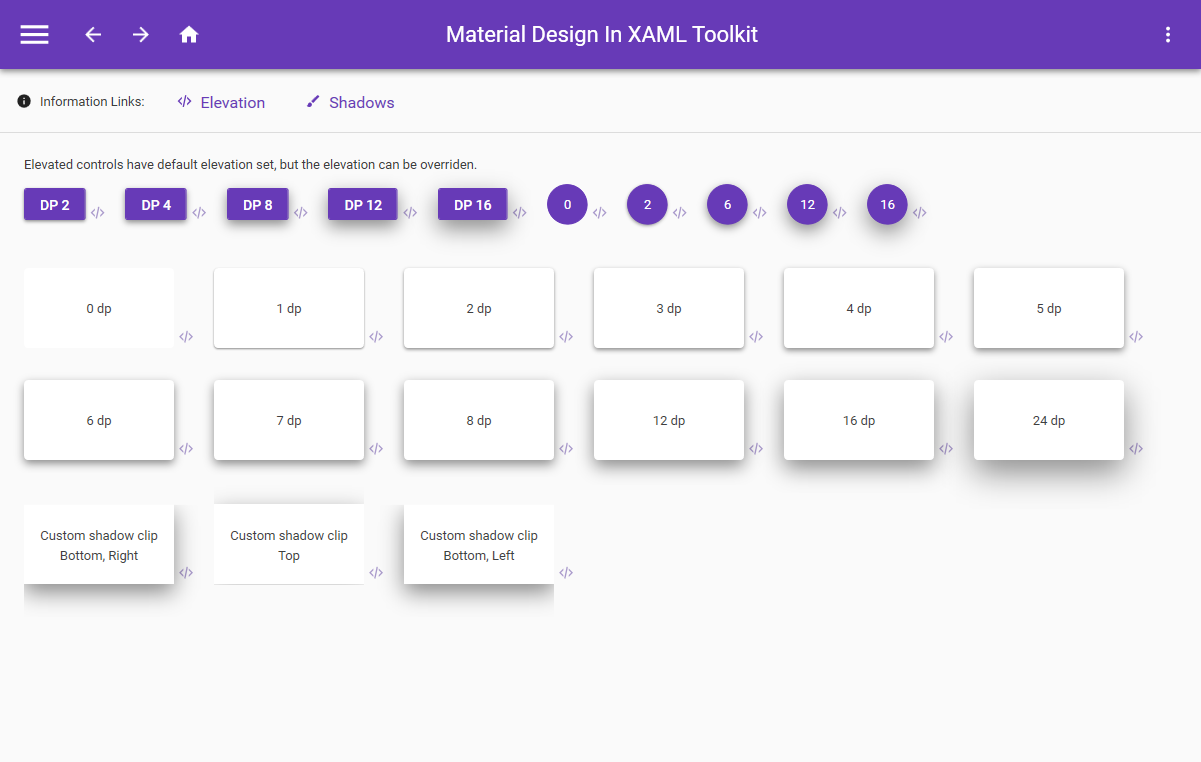Click the round button labeled 12

(808, 205)
